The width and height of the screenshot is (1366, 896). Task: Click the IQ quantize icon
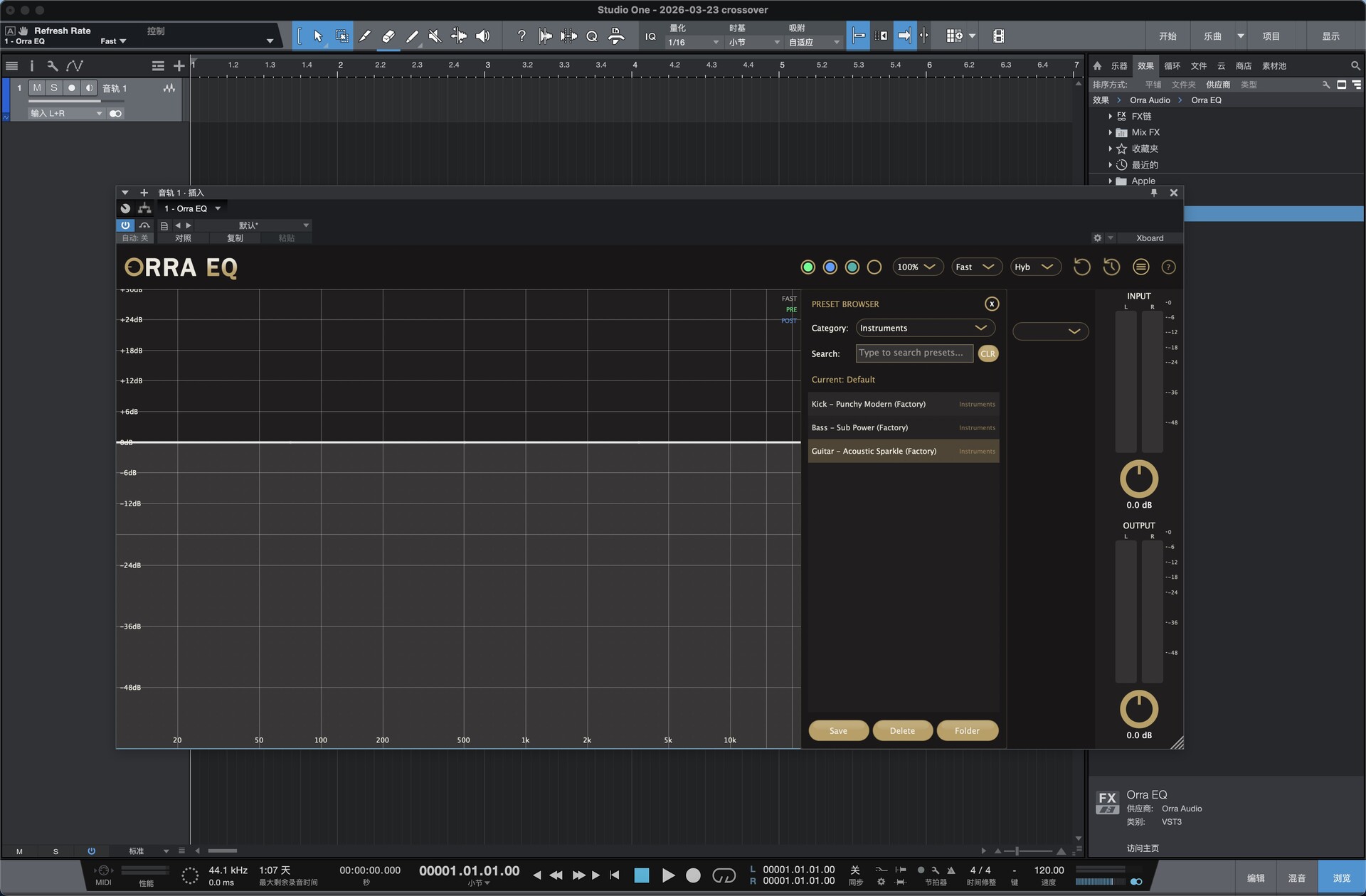point(650,36)
